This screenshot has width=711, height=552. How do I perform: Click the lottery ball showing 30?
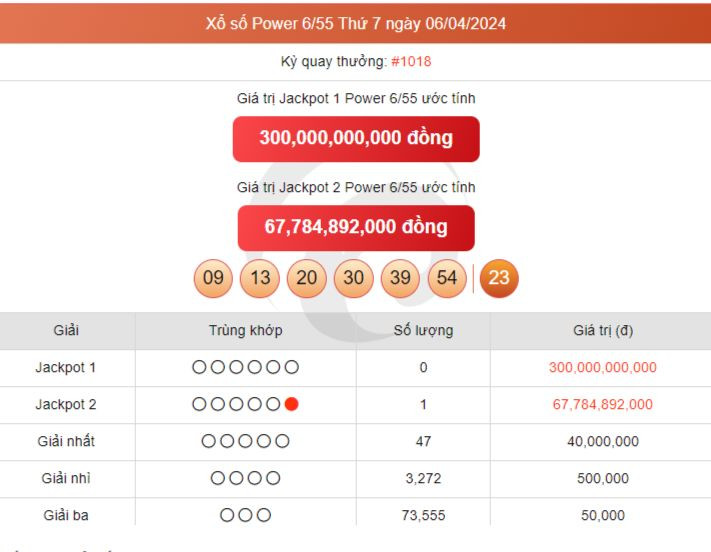click(x=353, y=278)
